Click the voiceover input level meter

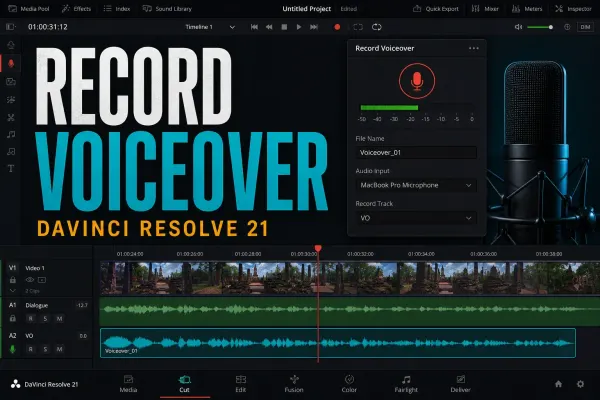click(x=417, y=108)
